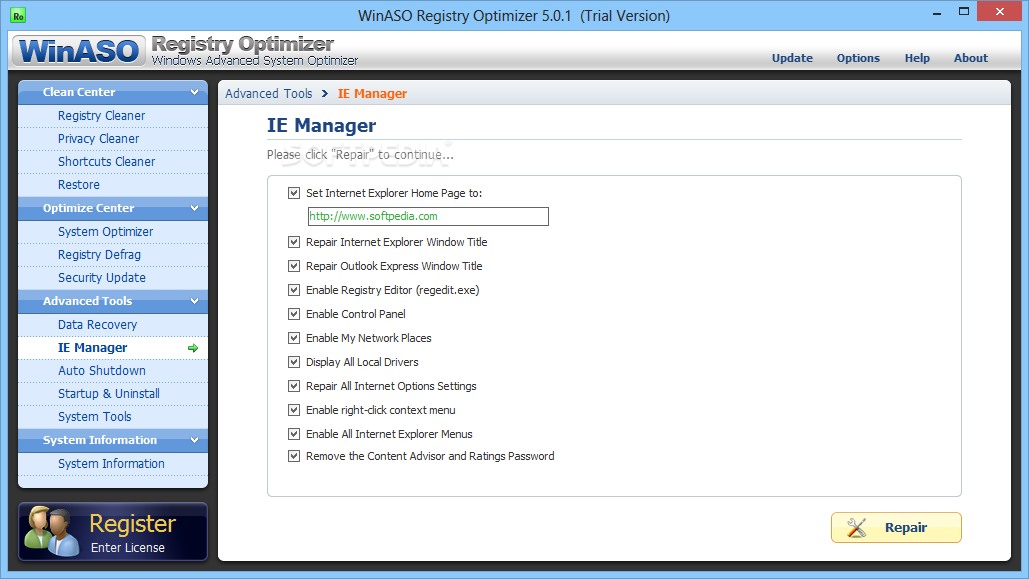Uncheck Repair All Internet Options Settings
This screenshot has width=1029, height=579.
tap(294, 386)
